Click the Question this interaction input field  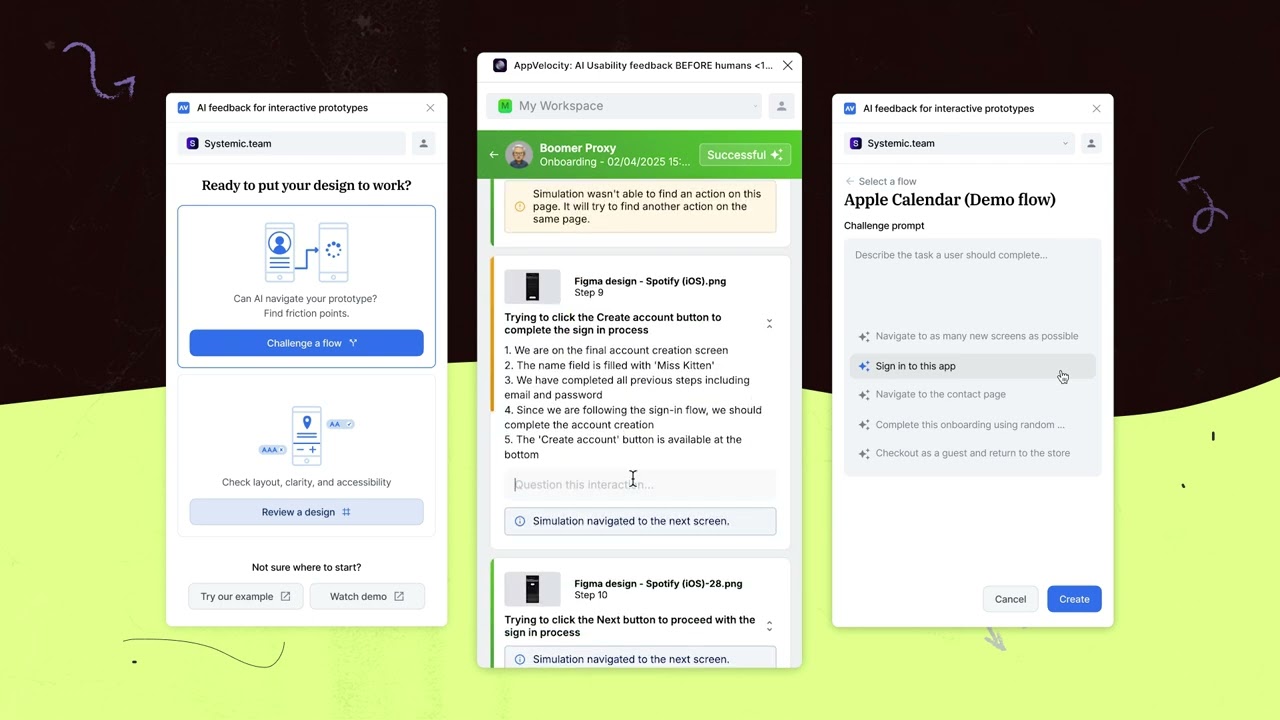[x=640, y=485]
